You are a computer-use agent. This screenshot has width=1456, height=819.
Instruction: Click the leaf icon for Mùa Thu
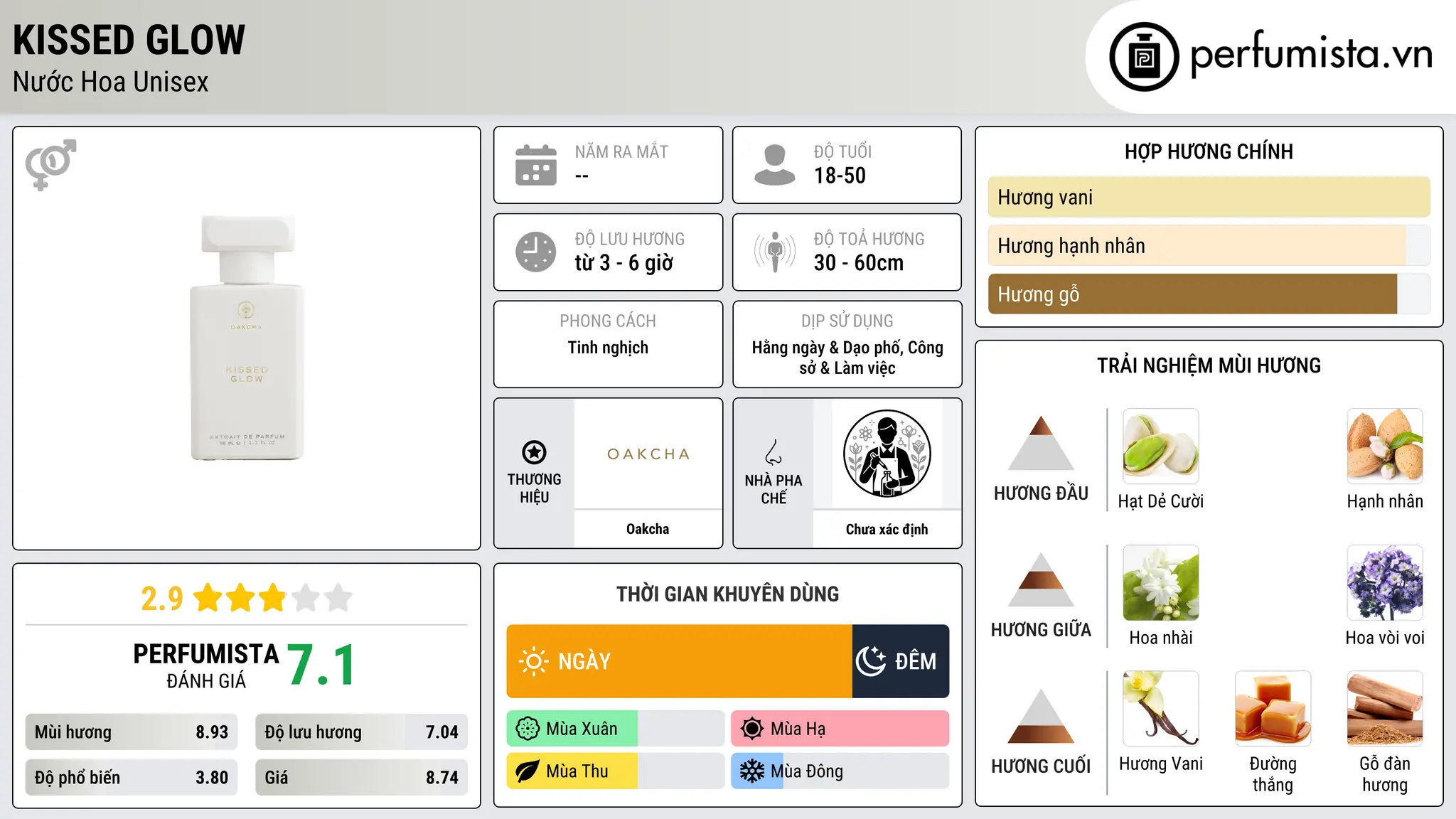click(528, 771)
